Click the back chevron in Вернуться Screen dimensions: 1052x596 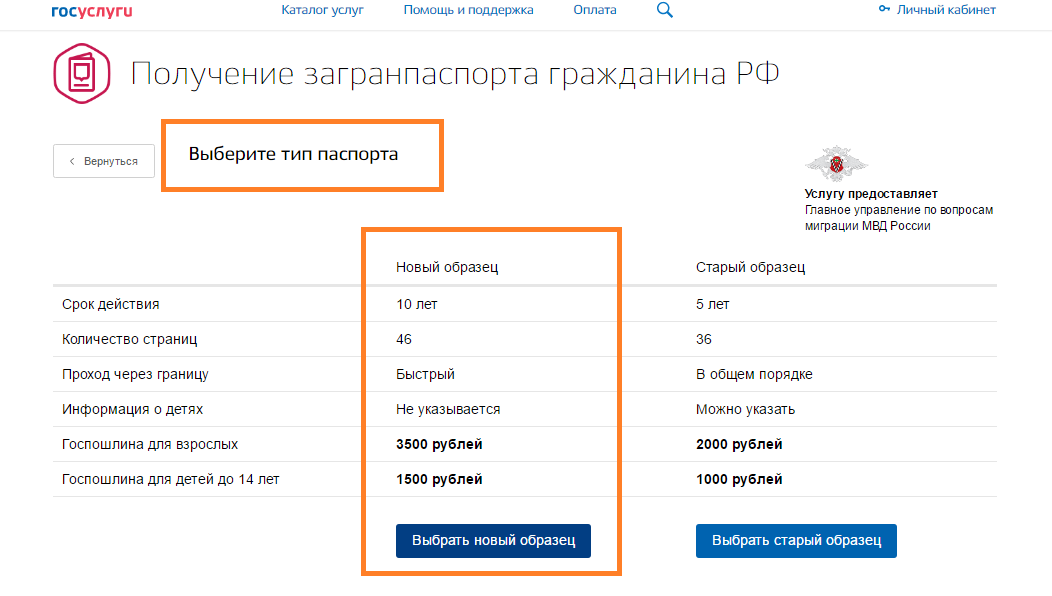(72, 161)
